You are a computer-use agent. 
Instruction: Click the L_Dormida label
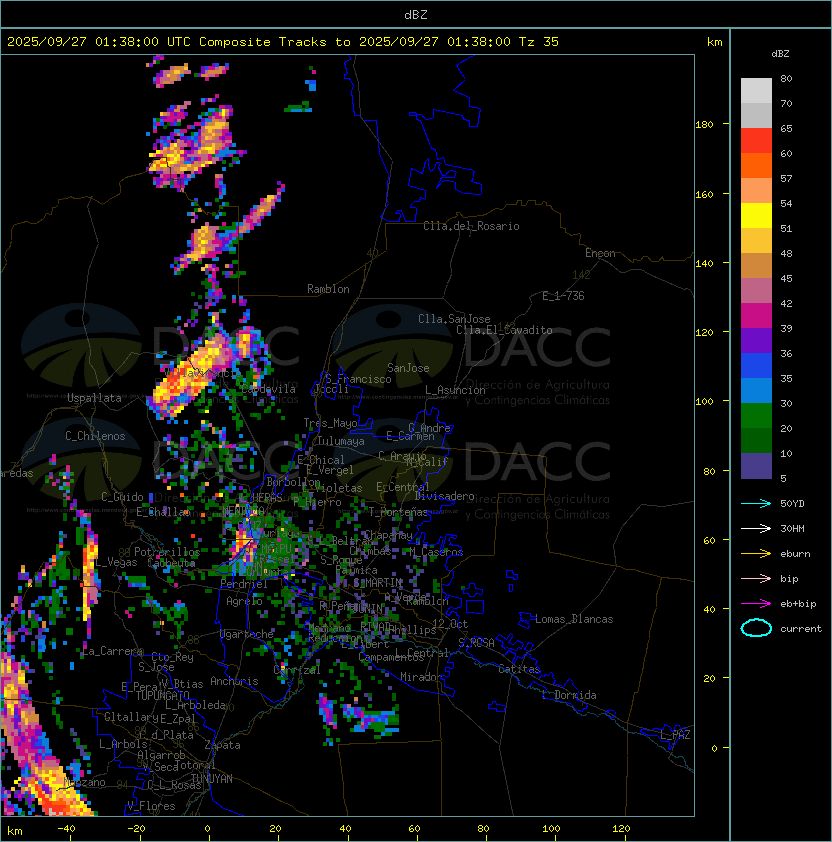coord(569,695)
